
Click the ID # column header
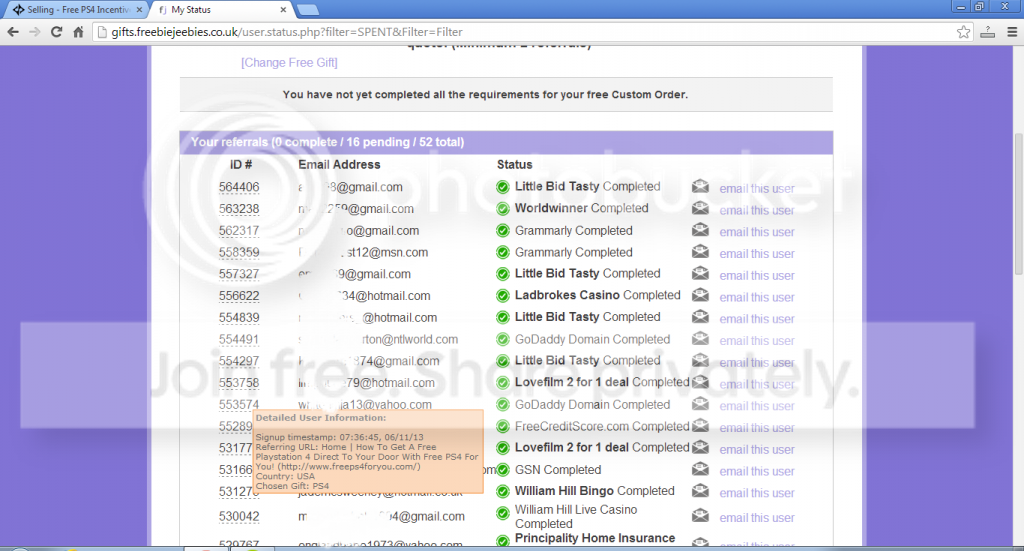[x=241, y=165]
